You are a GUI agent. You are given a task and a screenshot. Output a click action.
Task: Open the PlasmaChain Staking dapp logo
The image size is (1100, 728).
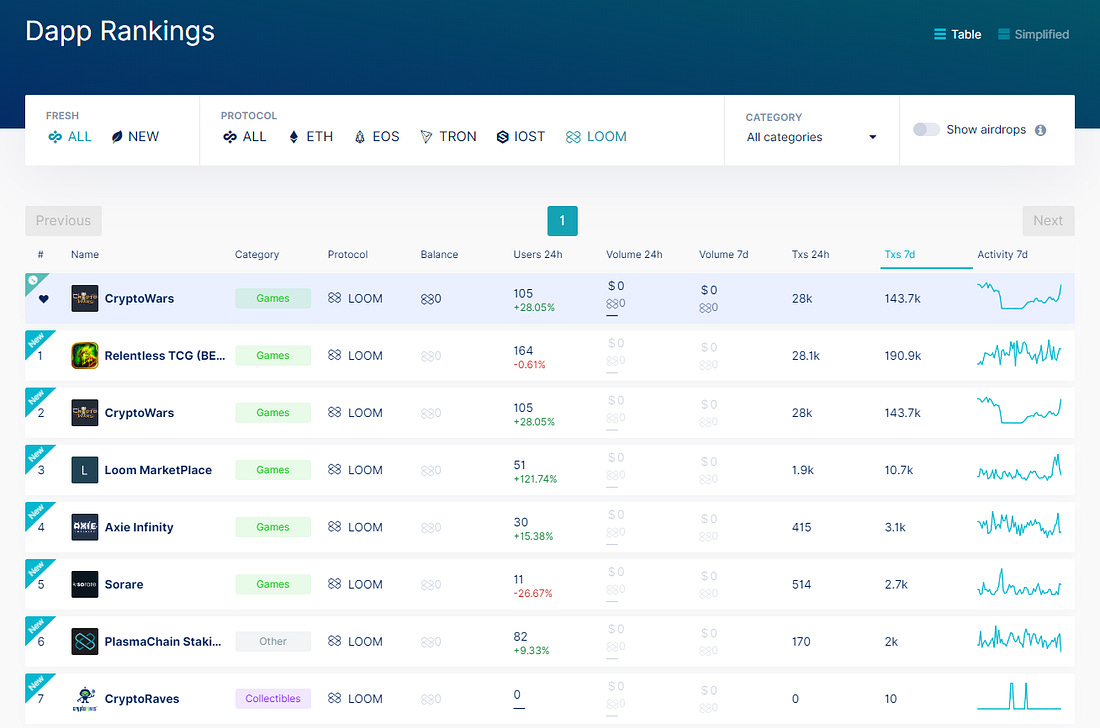click(x=85, y=642)
